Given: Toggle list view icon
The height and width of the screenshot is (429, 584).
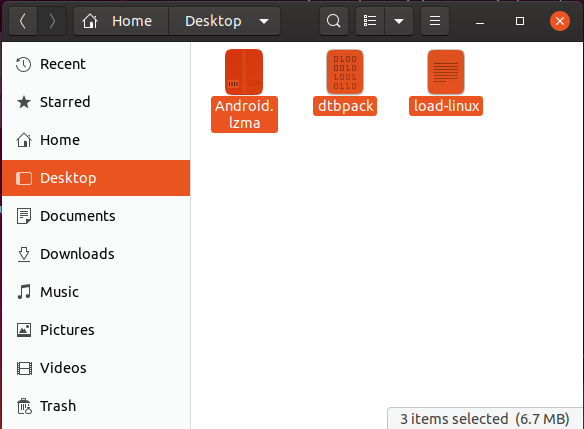Looking at the screenshot, I should 370,21.
